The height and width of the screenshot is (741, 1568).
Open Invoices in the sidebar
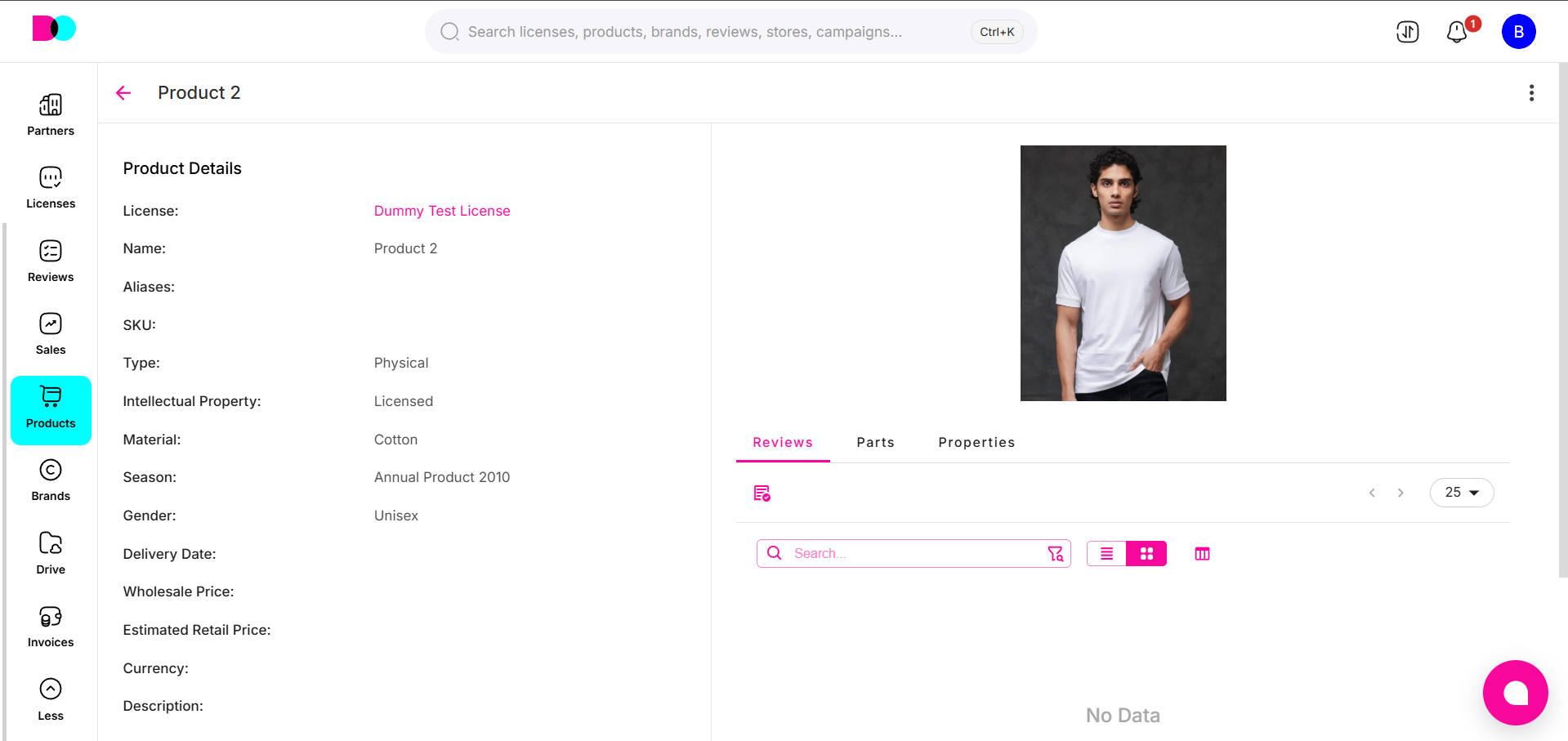51,627
